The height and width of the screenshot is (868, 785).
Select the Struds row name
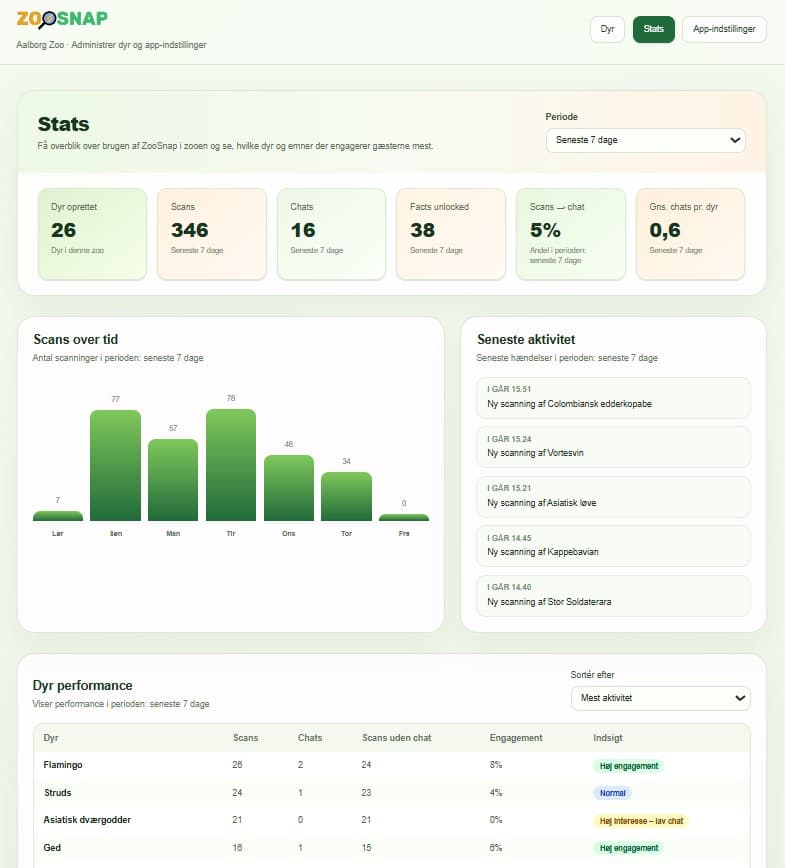click(x=58, y=793)
